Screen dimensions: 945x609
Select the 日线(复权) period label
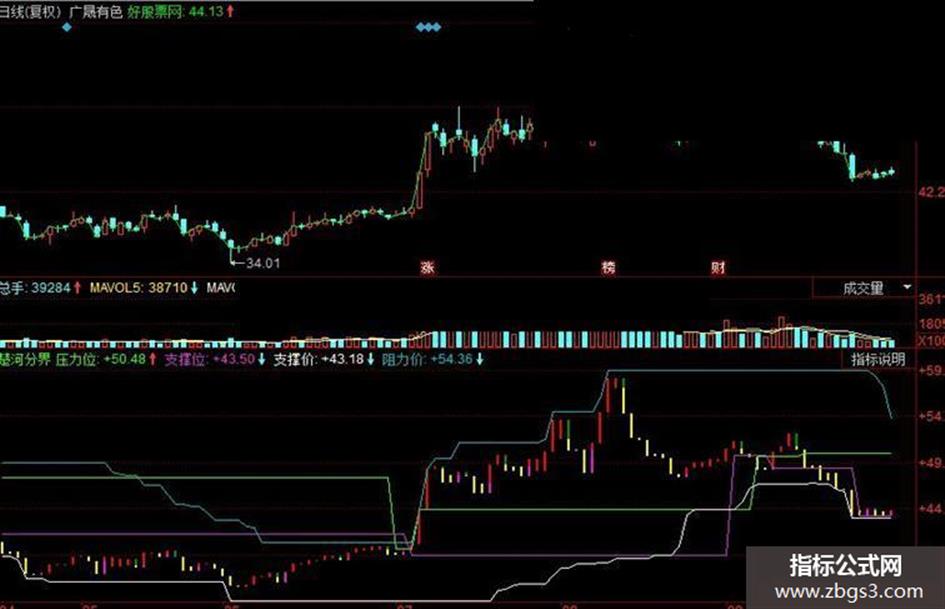[30, 11]
